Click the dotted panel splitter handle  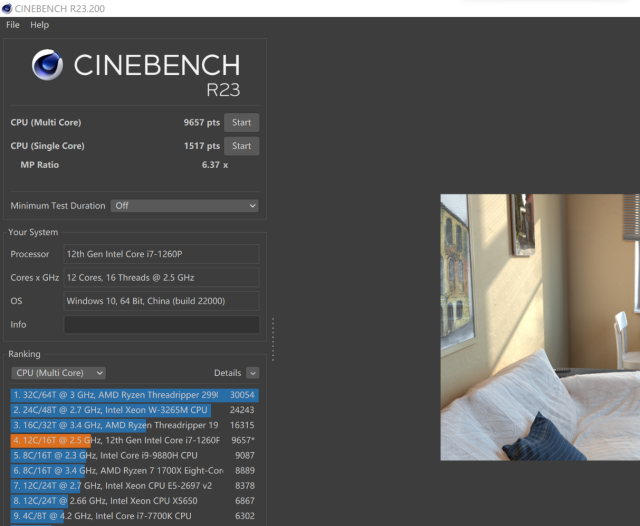pos(273,340)
